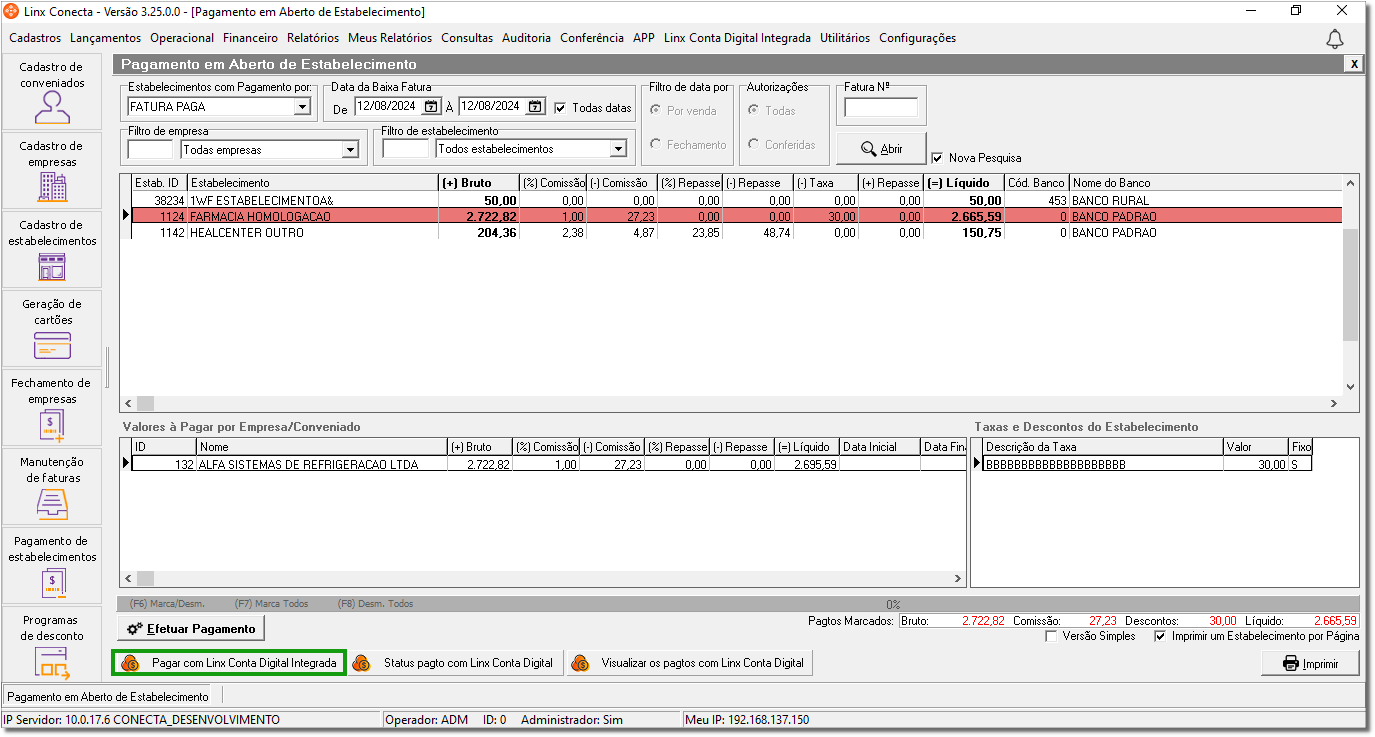Click the Imprimir button
Screen dimensions: 1375x737
click(1310, 664)
